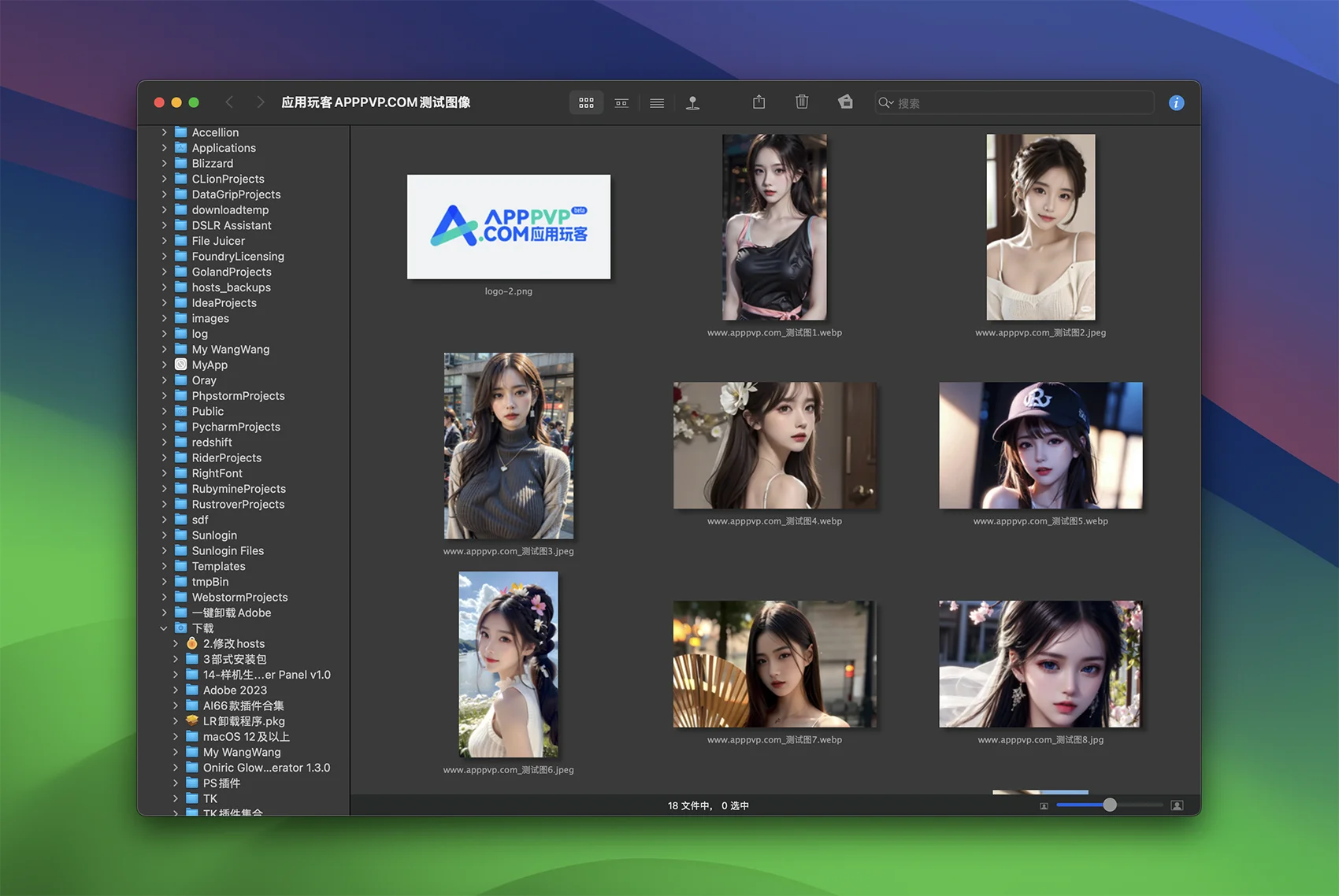The height and width of the screenshot is (896, 1339).
Task: Expand the DSLR Assistant folder chevron
Action: [x=164, y=225]
